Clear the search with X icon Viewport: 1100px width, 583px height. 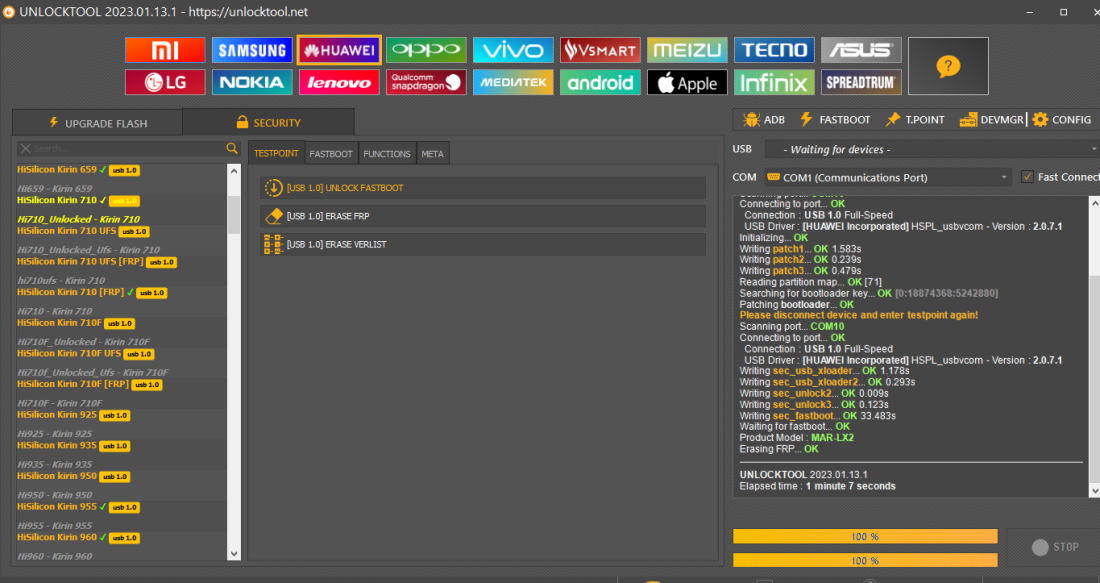pyautogui.click(x=25, y=148)
